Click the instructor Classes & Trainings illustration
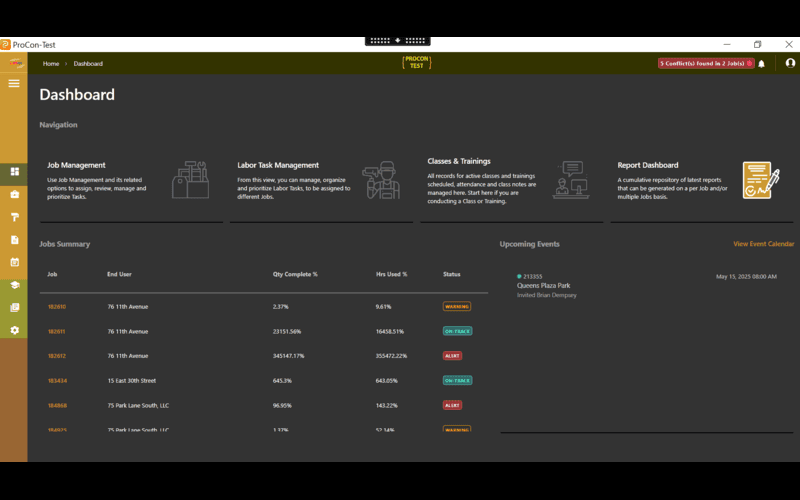Image resolution: width=800 pixels, height=500 pixels. tap(571, 180)
